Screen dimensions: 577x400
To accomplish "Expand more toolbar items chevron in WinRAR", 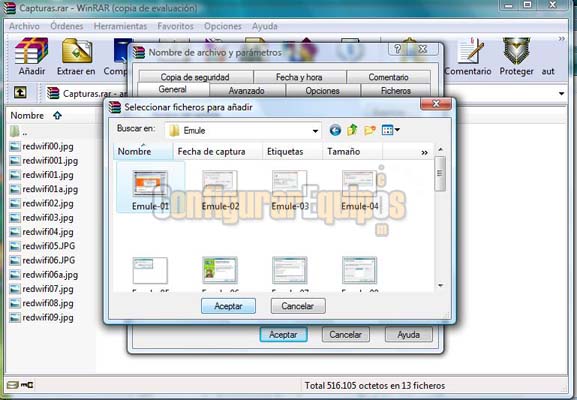I will [x=561, y=39].
